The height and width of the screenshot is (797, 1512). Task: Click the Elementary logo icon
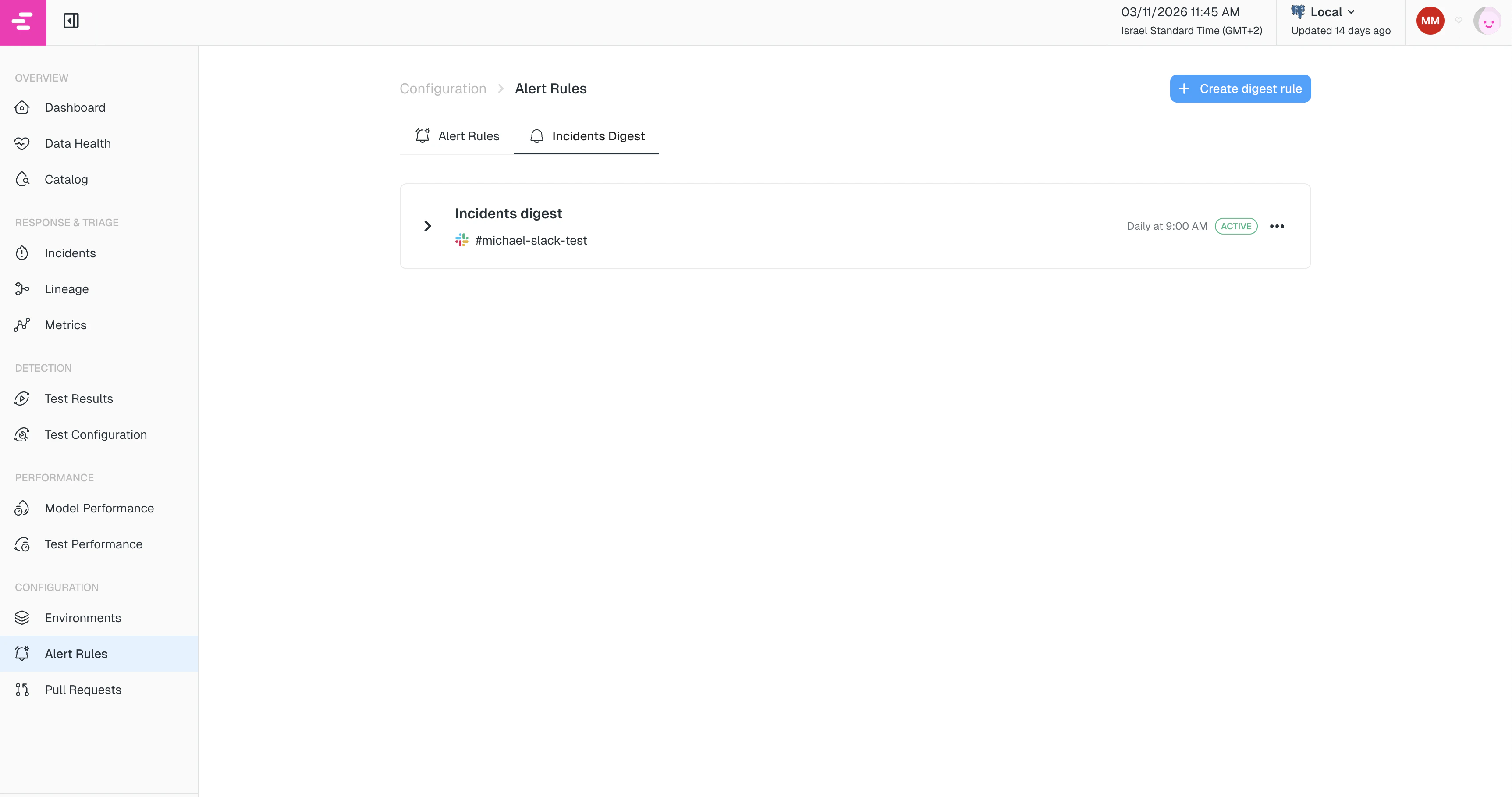pyautogui.click(x=22, y=22)
